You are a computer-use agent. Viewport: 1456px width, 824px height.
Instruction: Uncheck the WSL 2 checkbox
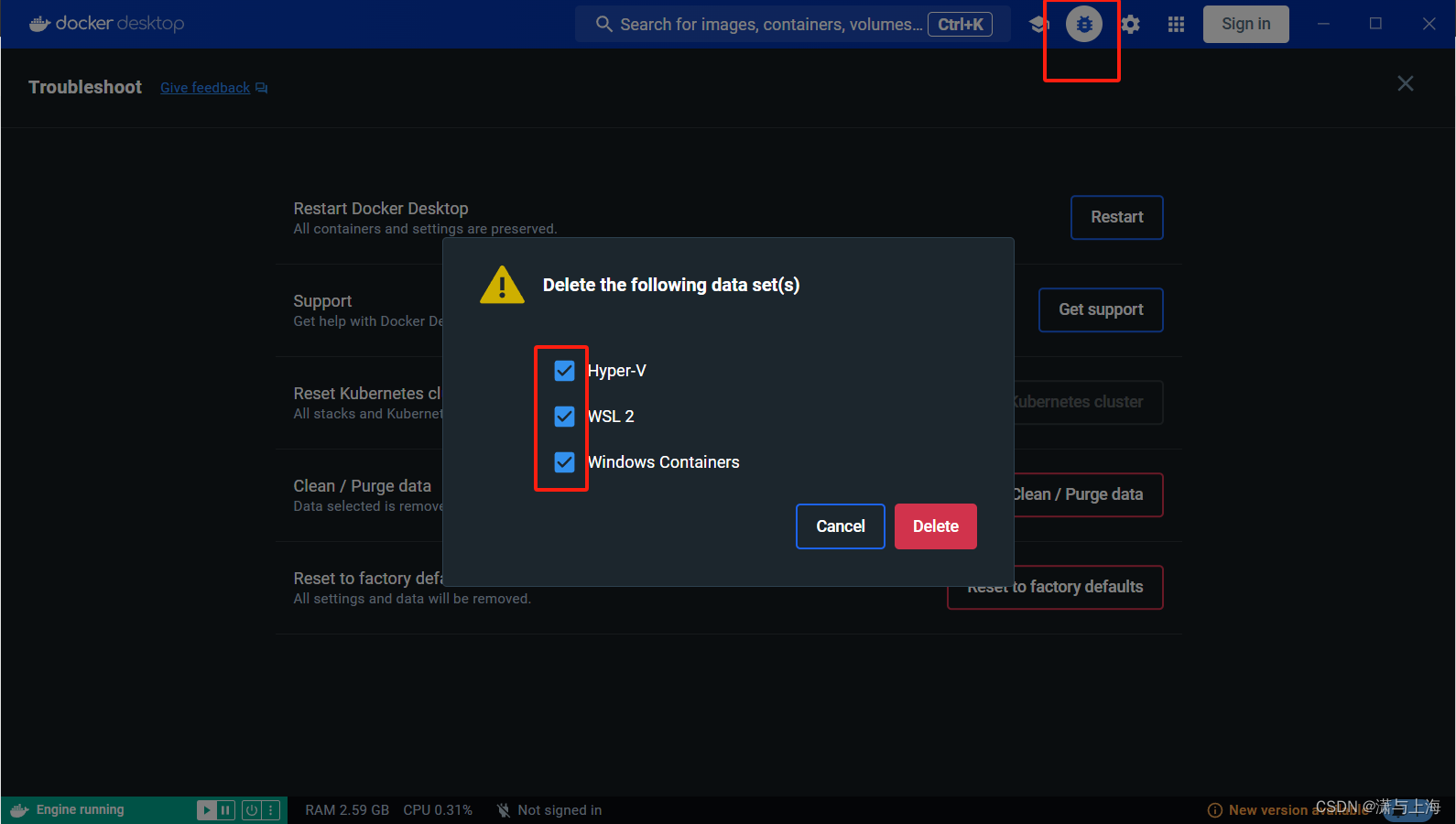(x=564, y=417)
